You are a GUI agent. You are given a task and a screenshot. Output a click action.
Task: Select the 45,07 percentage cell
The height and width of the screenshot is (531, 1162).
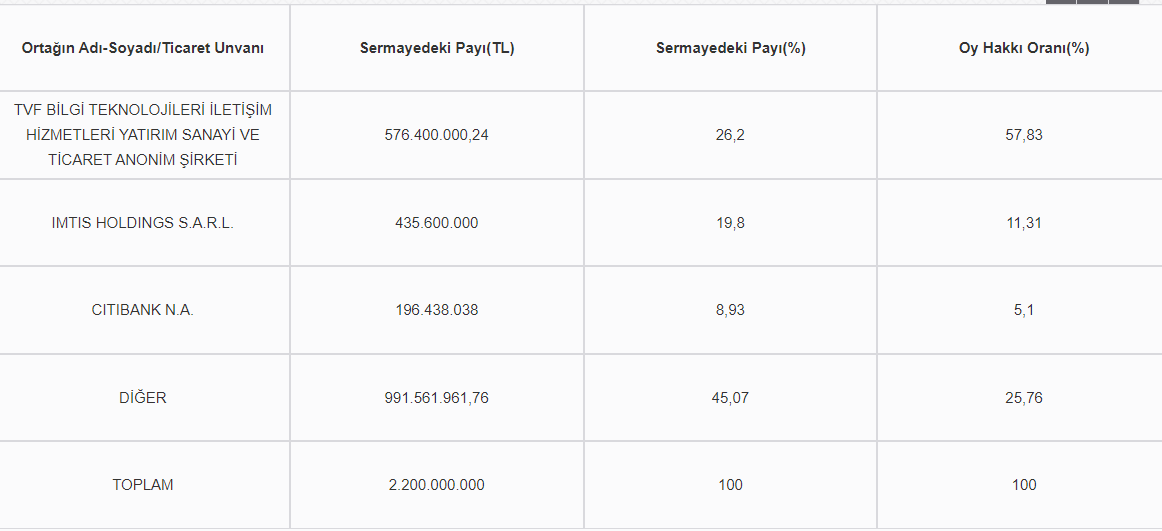[731, 398]
